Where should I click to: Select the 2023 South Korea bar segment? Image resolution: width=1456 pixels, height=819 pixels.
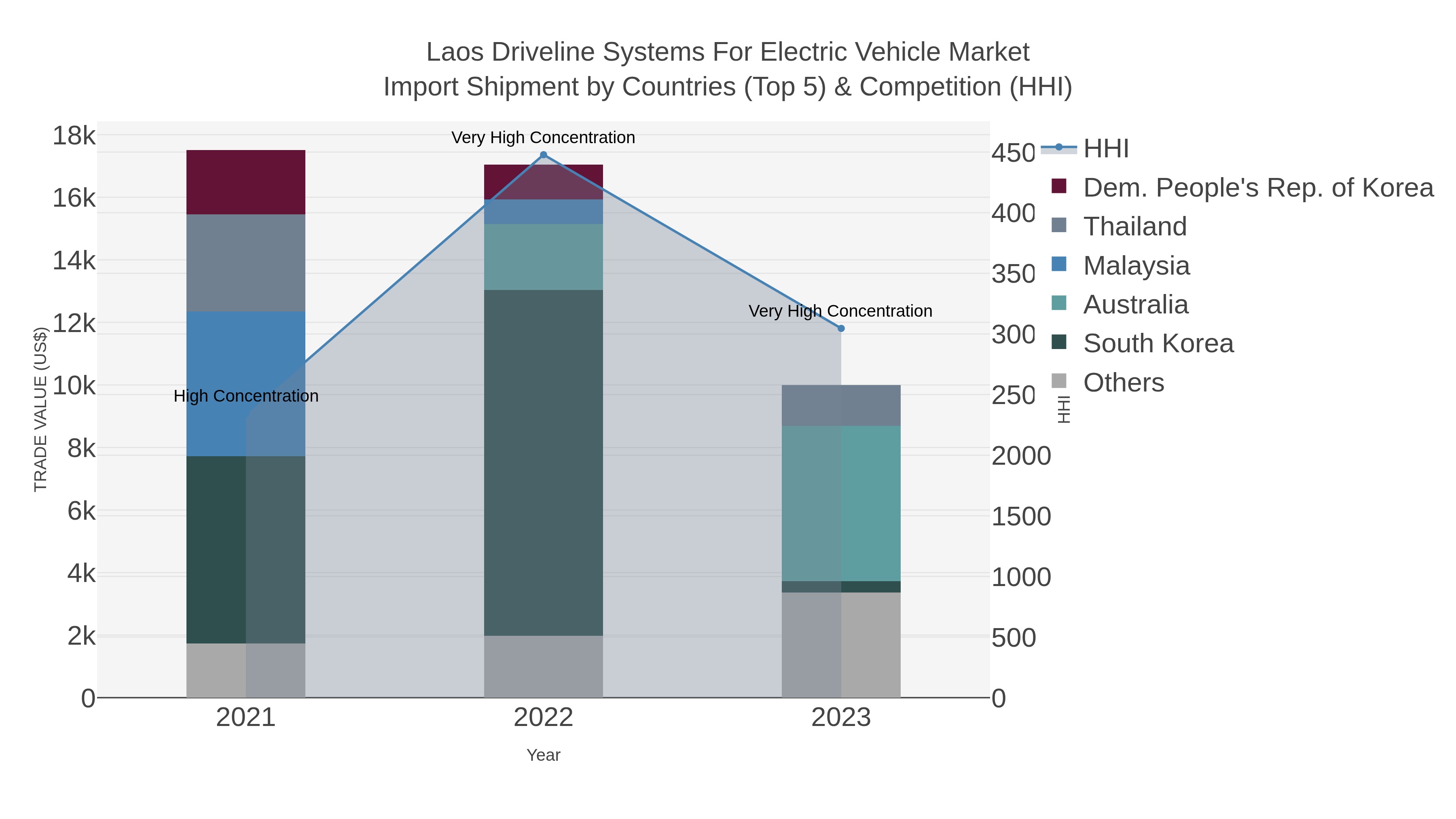pyautogui.click(x=840, y=587)
